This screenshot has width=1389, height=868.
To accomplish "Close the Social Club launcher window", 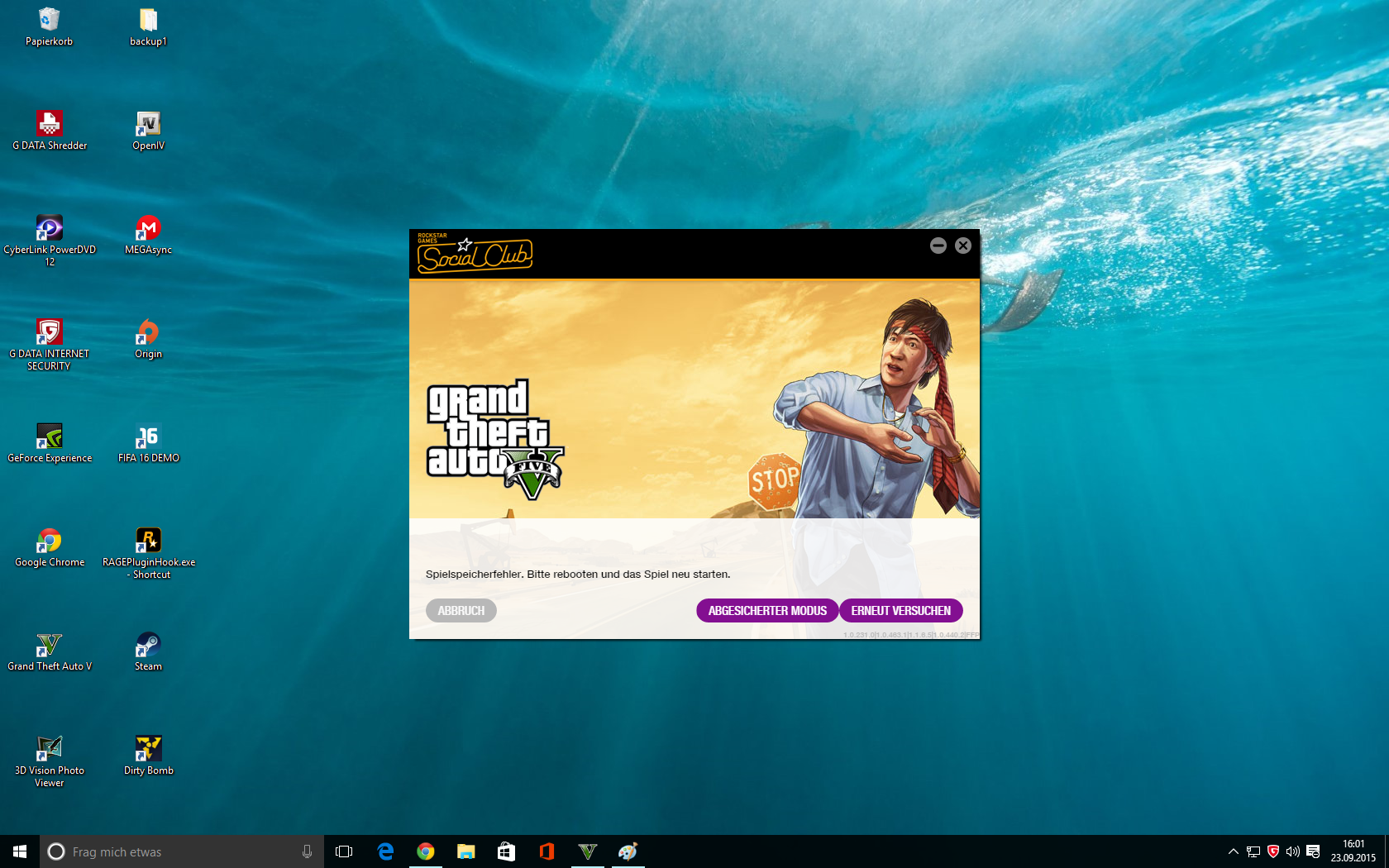I will click(963, 246).
